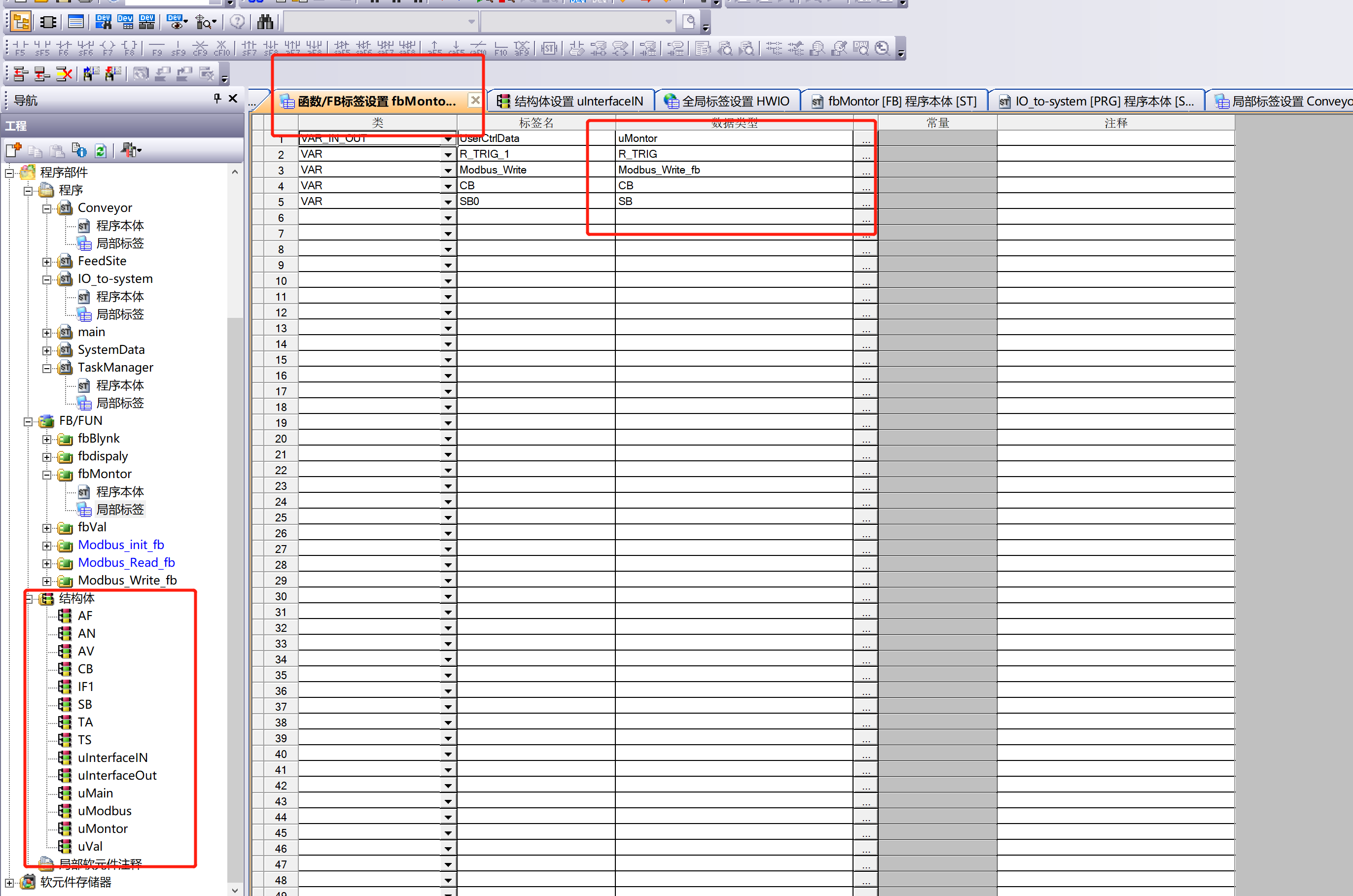Collapse the fbMontor folder in tree
This screenshot has width=1353, height=896.
[x=47, y=475]
